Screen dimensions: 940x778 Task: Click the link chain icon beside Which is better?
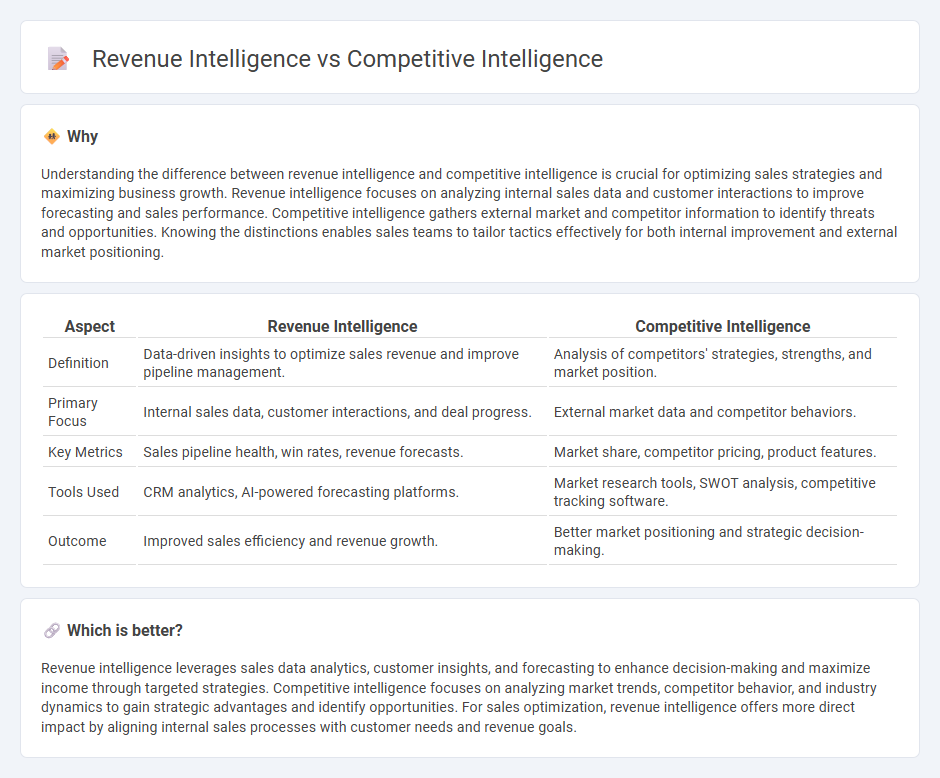click(x=52, y=631)
